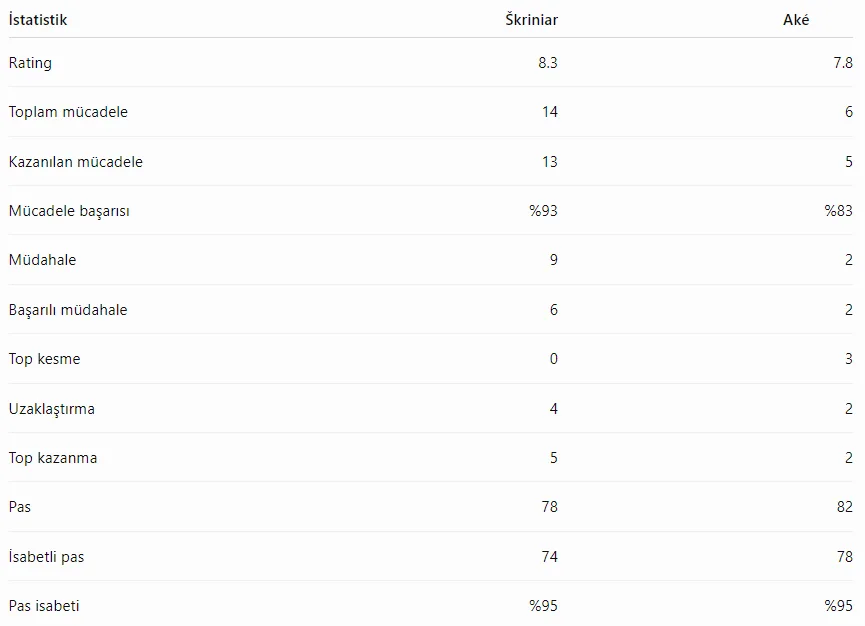Screen dimensions: 865x626
Task: Select Aké's Top kesme value 3
Action: [849, 359]
